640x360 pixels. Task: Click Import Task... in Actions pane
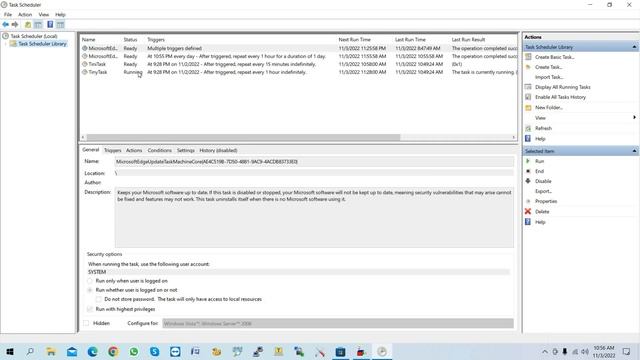click(549, 77)
